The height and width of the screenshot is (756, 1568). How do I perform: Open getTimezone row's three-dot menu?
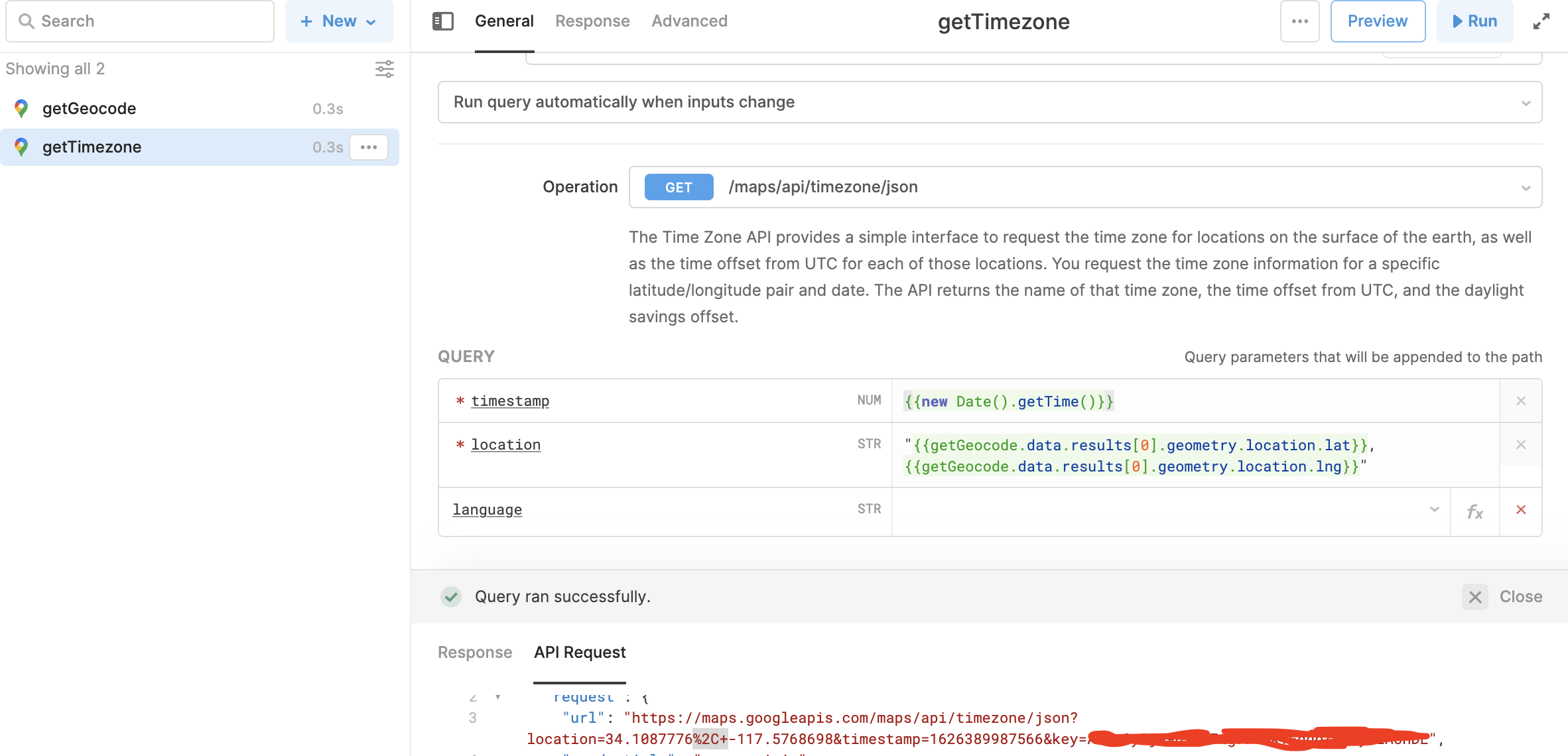coord(369,147)
